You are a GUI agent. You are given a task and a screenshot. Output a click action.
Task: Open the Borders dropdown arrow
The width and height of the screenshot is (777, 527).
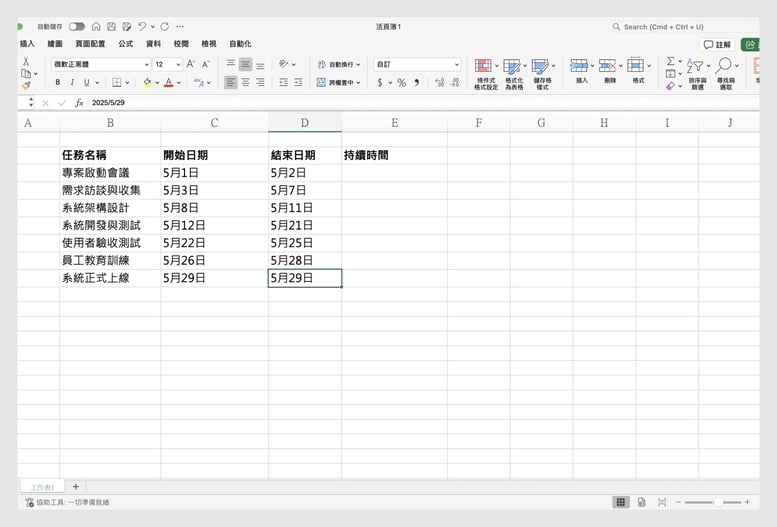pyautogui.click(x=127, y=83)
